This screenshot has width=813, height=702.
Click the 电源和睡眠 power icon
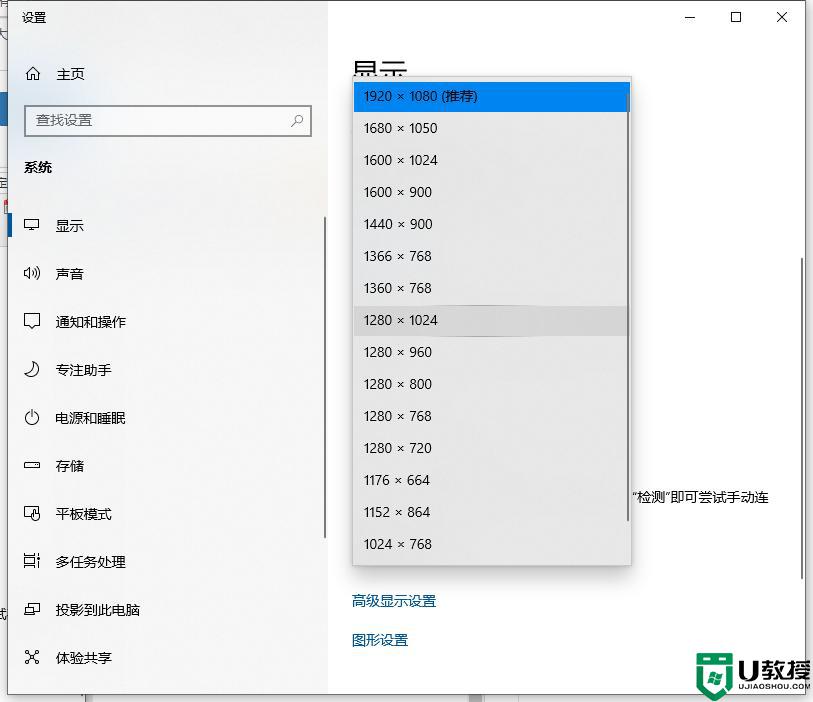coord(32,417)
